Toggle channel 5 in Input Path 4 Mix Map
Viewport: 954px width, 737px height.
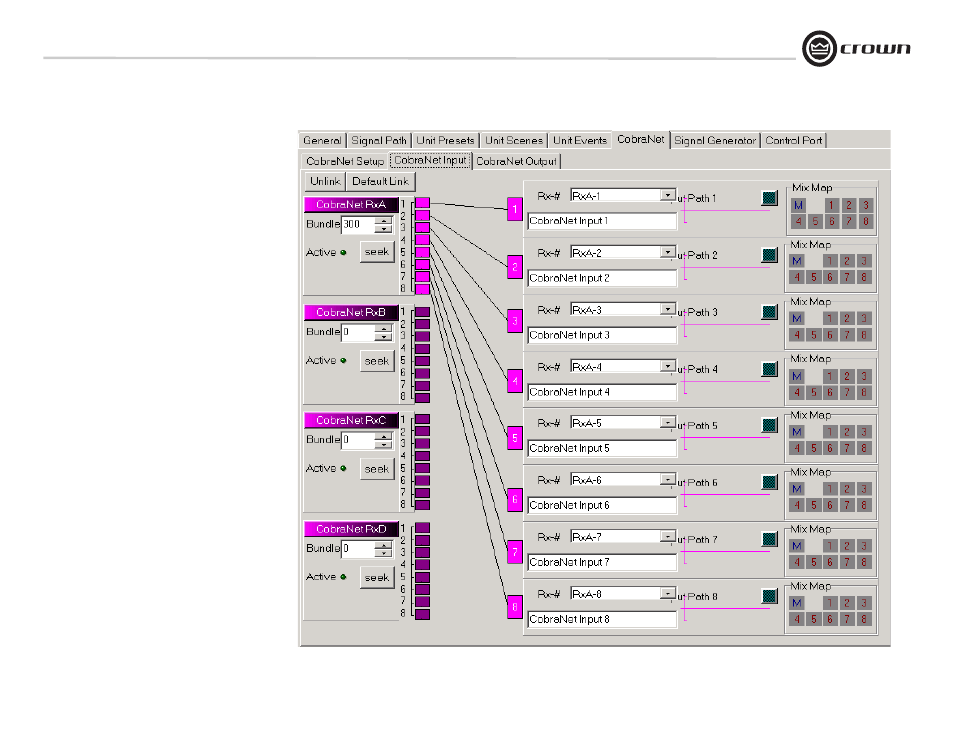click(x=813, y=393)
